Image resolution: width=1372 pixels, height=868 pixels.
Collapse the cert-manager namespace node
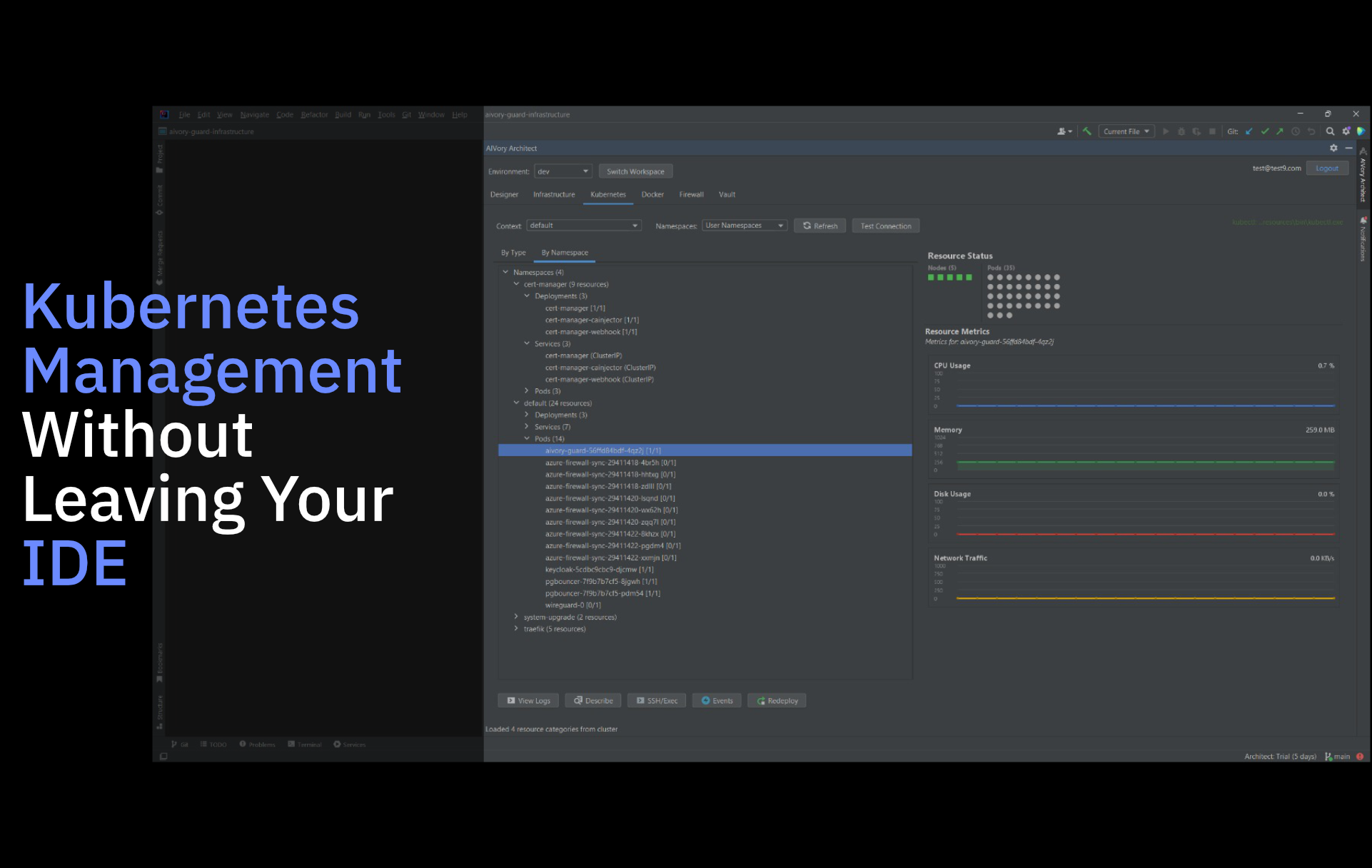517,284
